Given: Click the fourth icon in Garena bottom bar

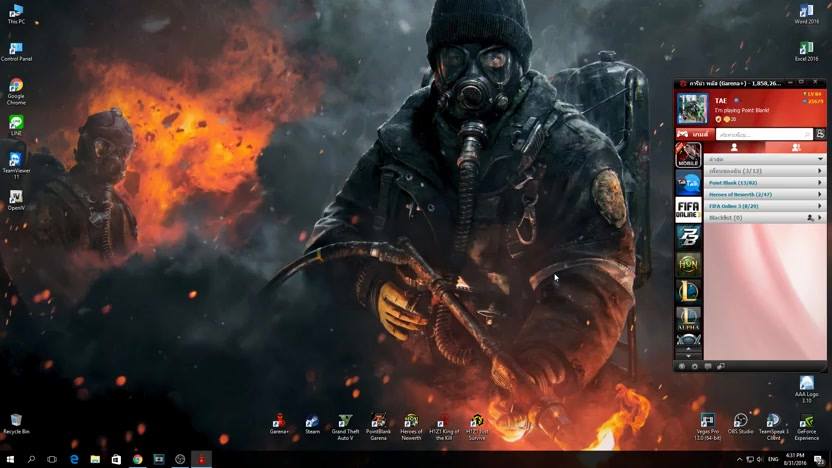Looking at the screenshot, I should 721,366.
